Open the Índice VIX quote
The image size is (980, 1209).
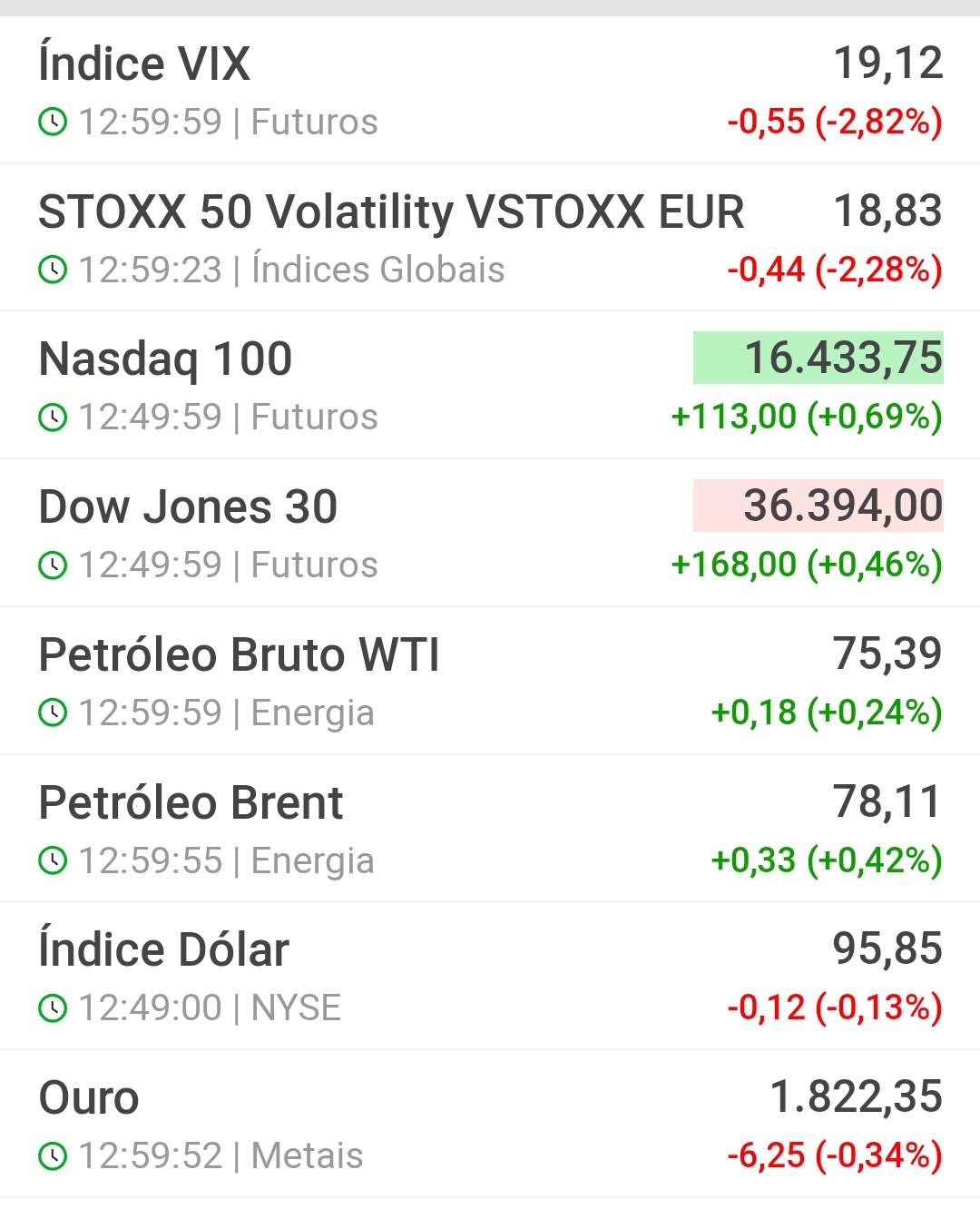pyautogui.click(x=144, y=64)
